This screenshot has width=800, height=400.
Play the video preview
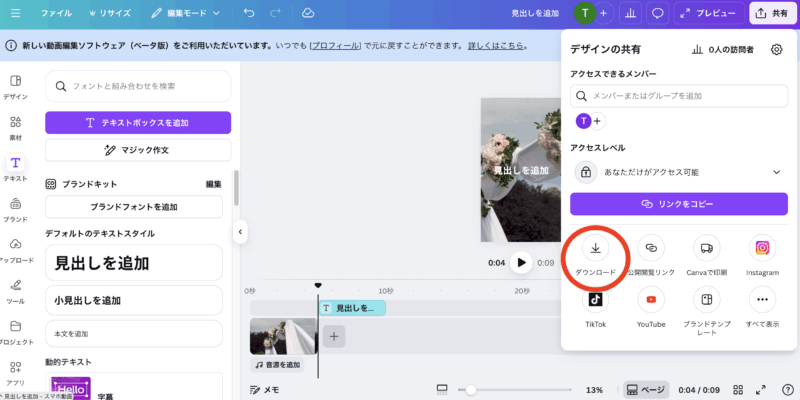tap(521, 262)
